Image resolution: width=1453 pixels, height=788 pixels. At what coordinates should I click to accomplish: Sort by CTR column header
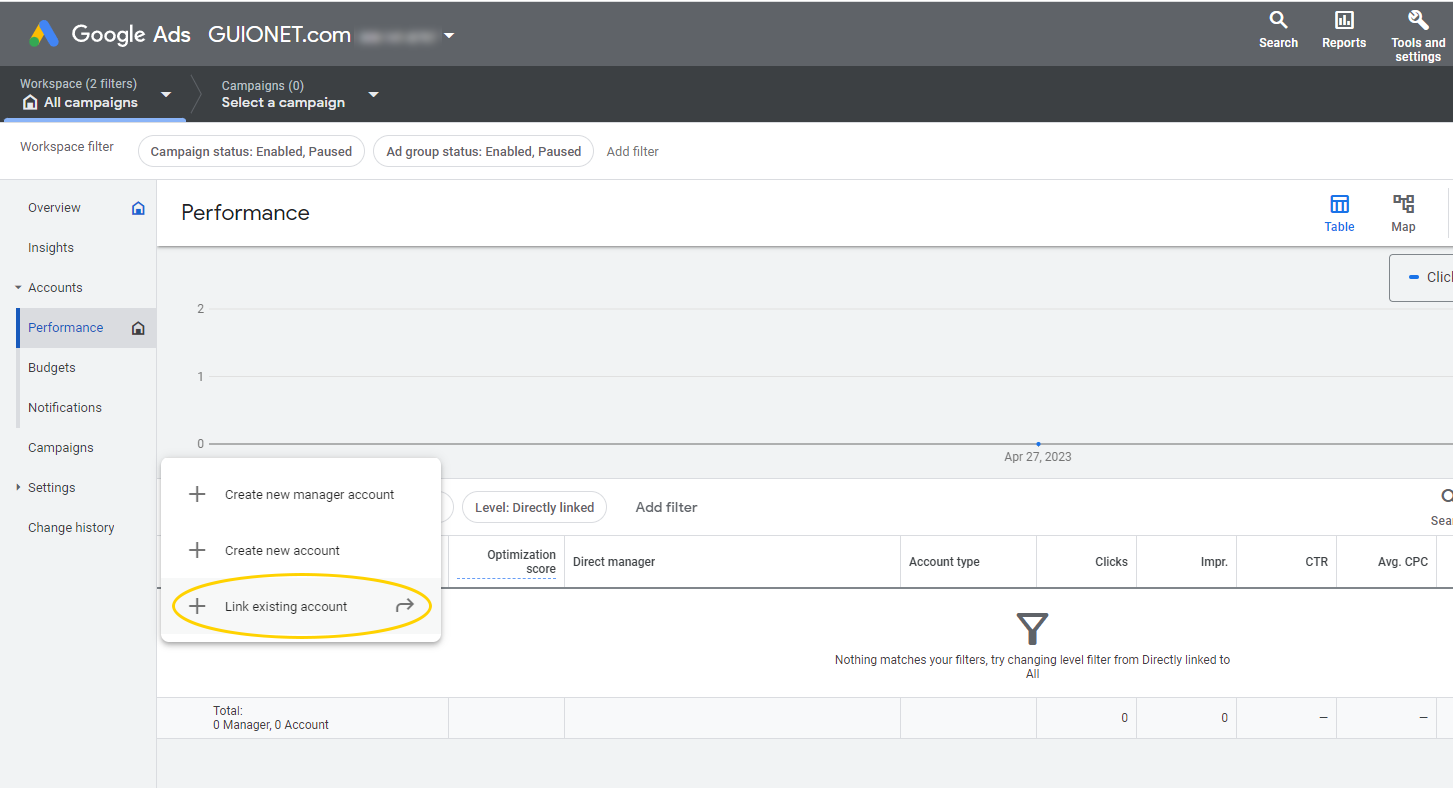click(1317, 562)
